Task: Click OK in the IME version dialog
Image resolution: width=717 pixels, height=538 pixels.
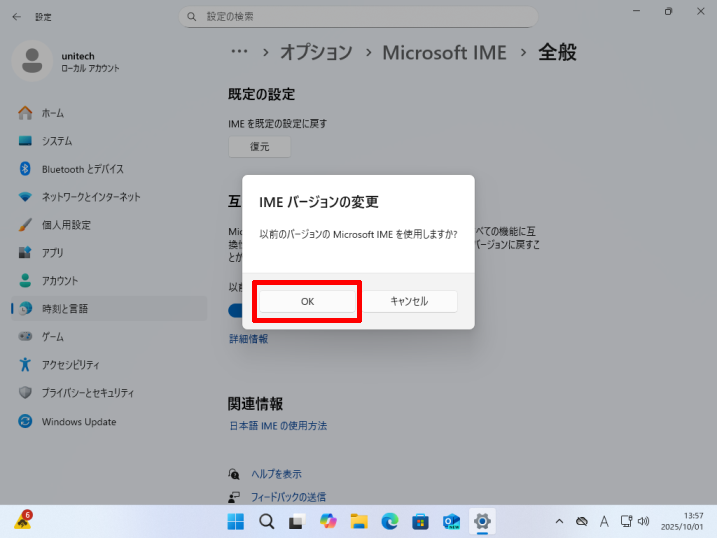Action: (306, 301)
